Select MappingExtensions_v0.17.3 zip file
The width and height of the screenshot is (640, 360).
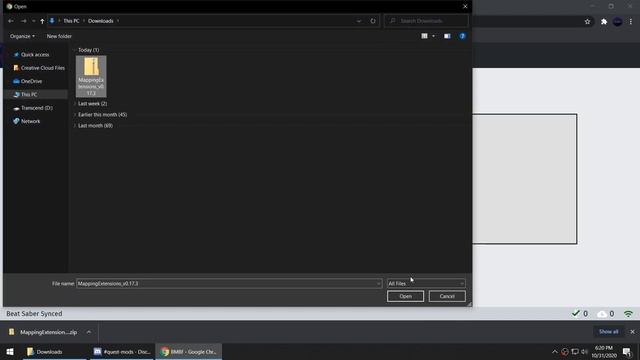91,76
